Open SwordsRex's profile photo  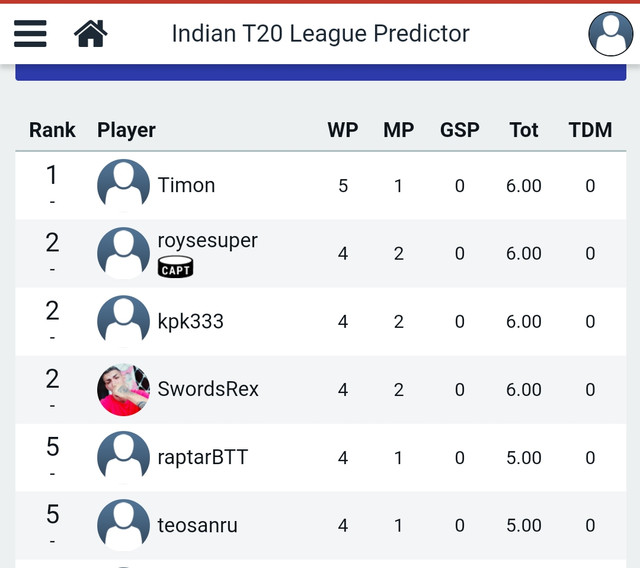(x=123, y=390)
